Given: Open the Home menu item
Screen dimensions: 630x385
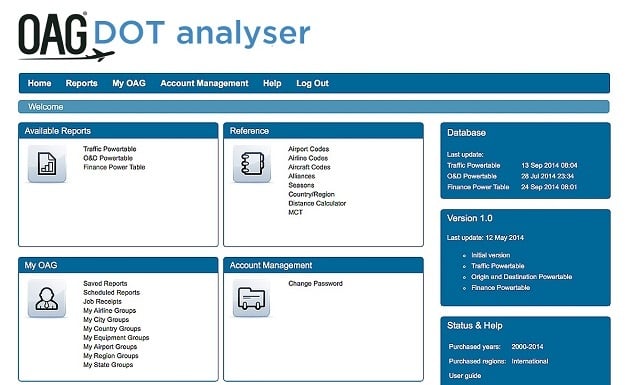Looking at the screenshot, I should pyautogui.click(x=39, y=83).
